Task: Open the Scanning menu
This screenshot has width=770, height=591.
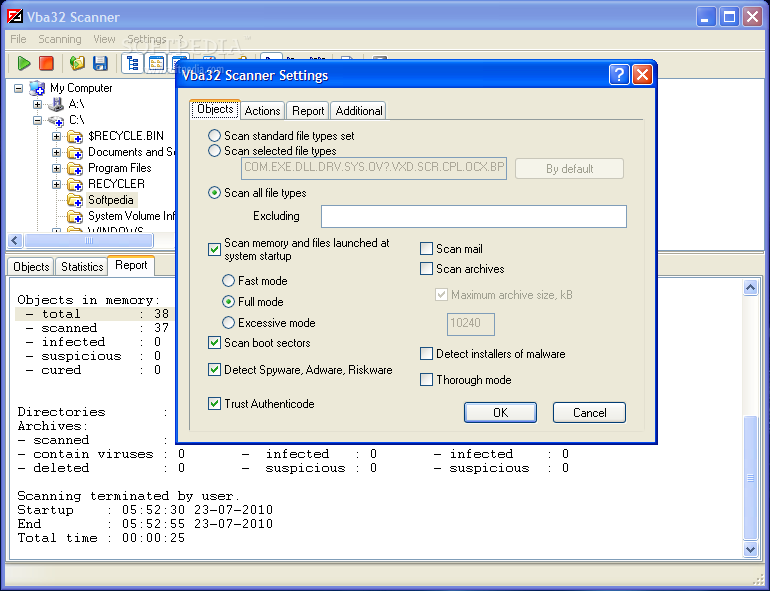Action: point(60,39)
